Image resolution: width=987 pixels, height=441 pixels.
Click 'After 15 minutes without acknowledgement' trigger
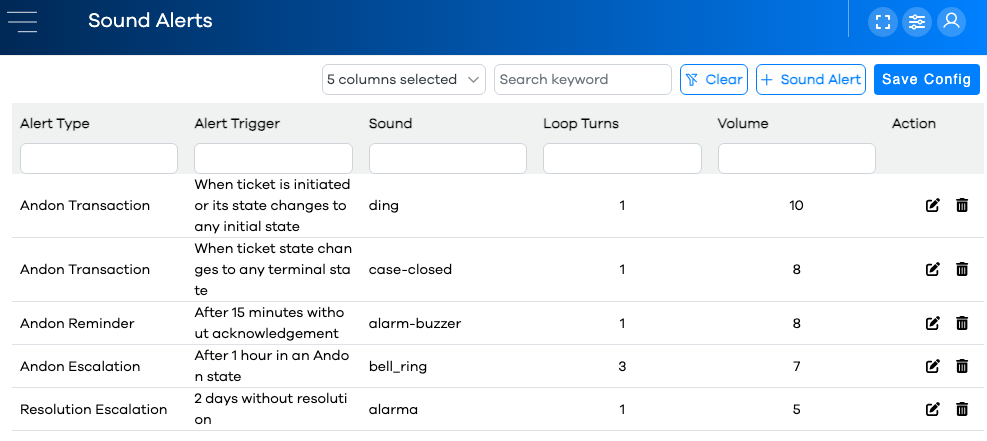pyautogui.click(x=269, y=323)
